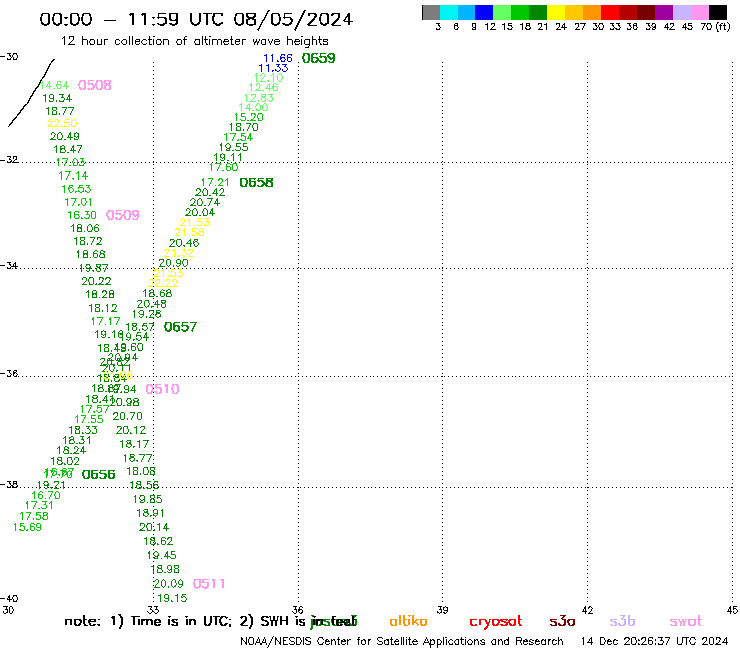Click the 14.00 light green value
The height and width of the screenshot is (650, 740).
pos(253,107)
